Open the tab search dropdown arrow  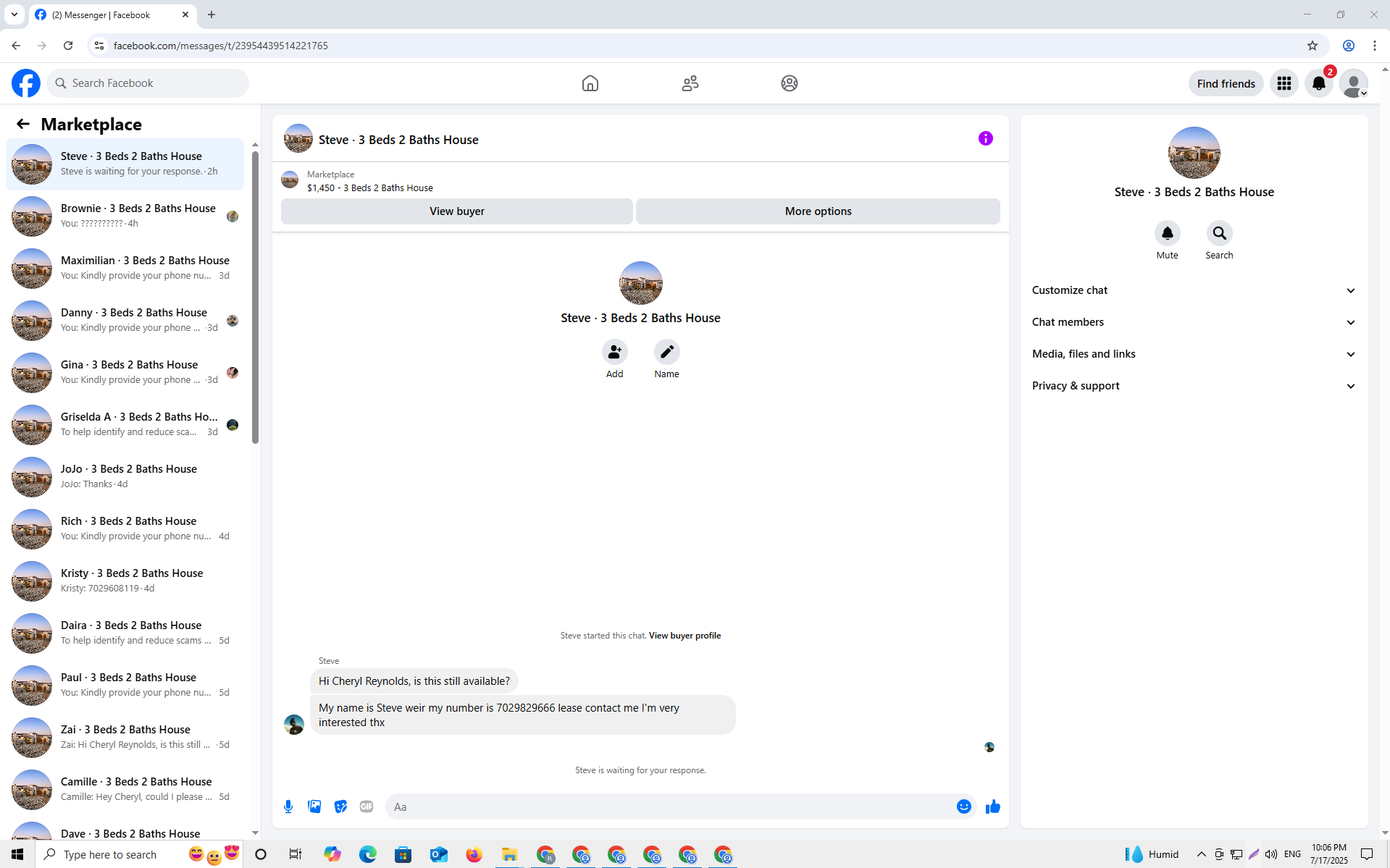tap(14, 14)
